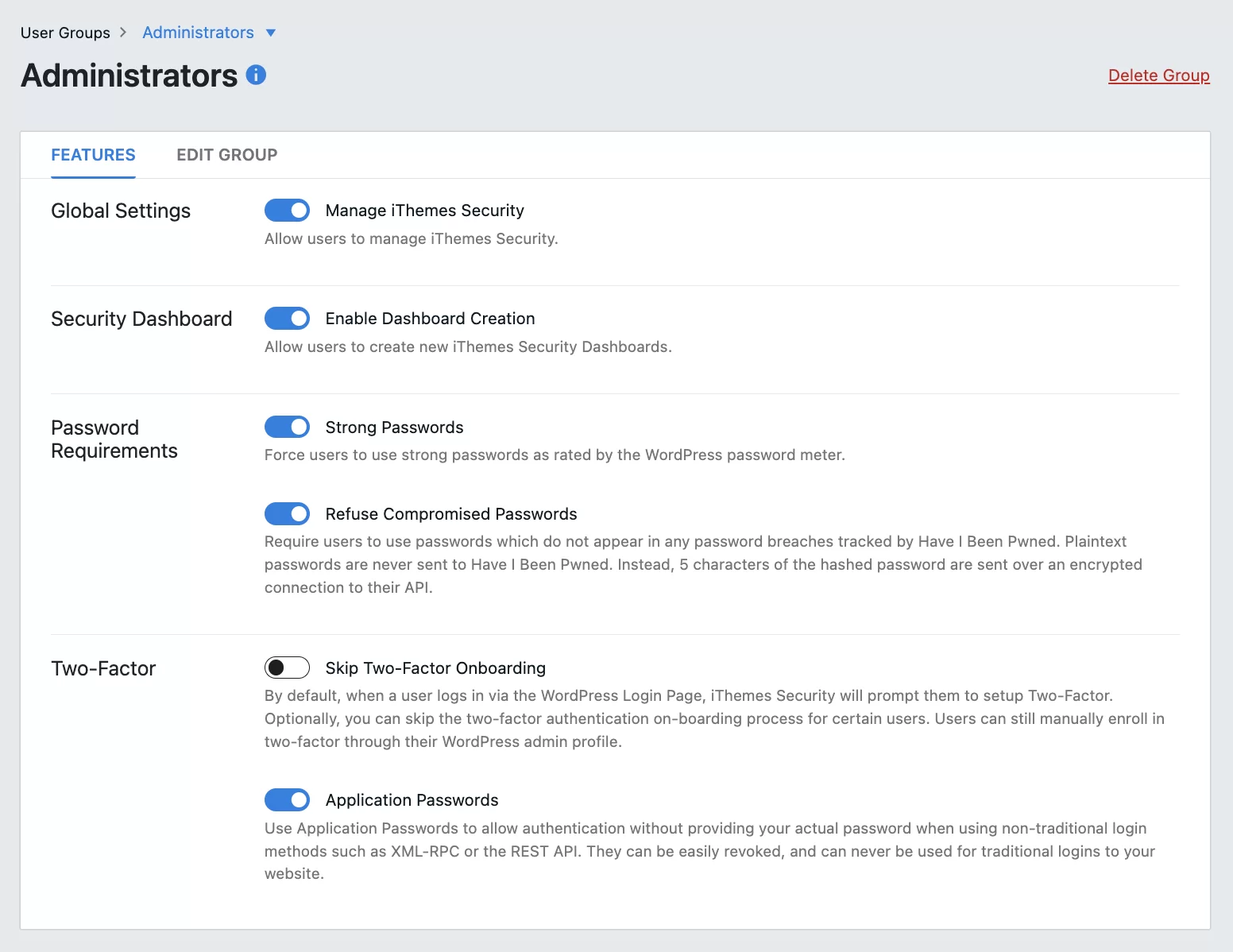Image resolution: width=1233 pixels, height=952 pixels.
Task: Click the Enable Dashboard Creation label
Action: point(430,319)
